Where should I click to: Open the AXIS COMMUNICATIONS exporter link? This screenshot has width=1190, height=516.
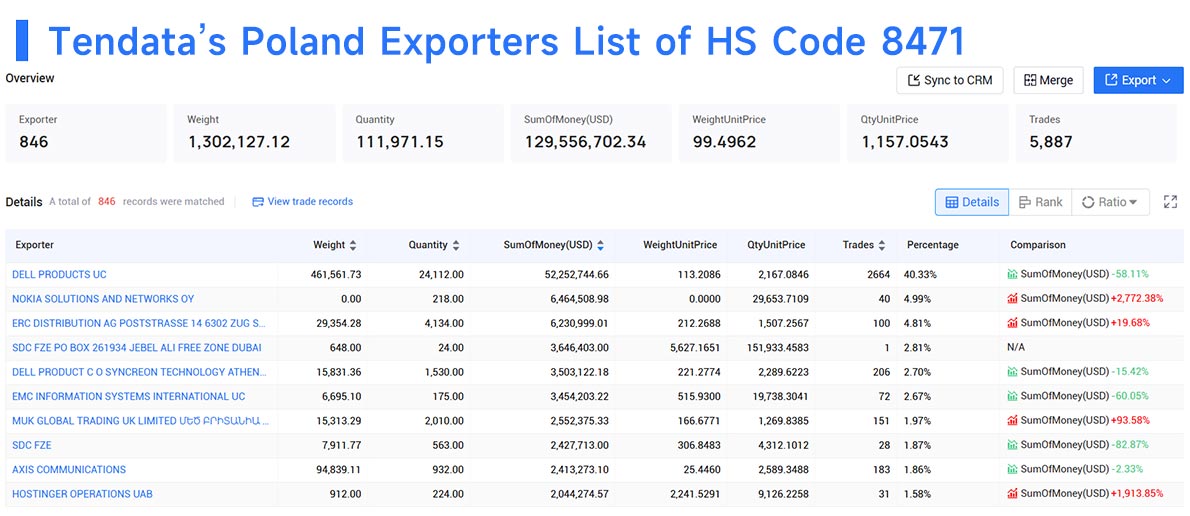point(69,469)
